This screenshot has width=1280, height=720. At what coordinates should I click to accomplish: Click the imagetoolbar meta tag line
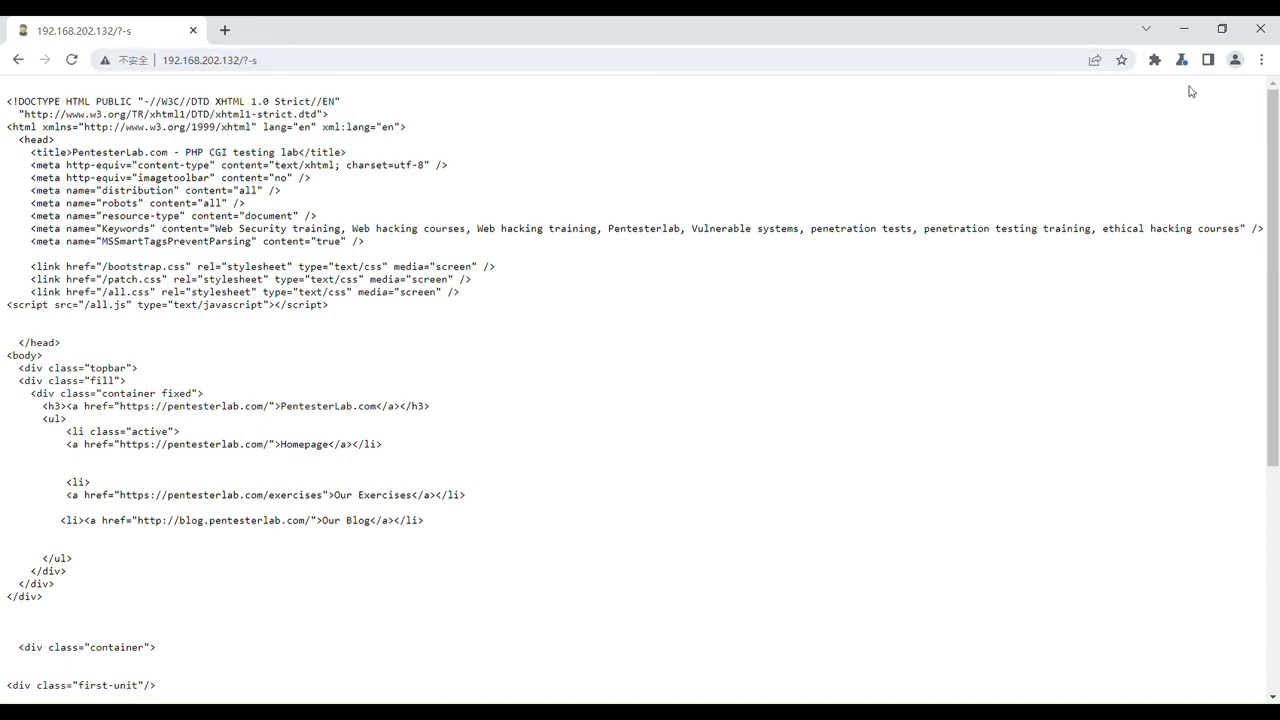point(170,178)
